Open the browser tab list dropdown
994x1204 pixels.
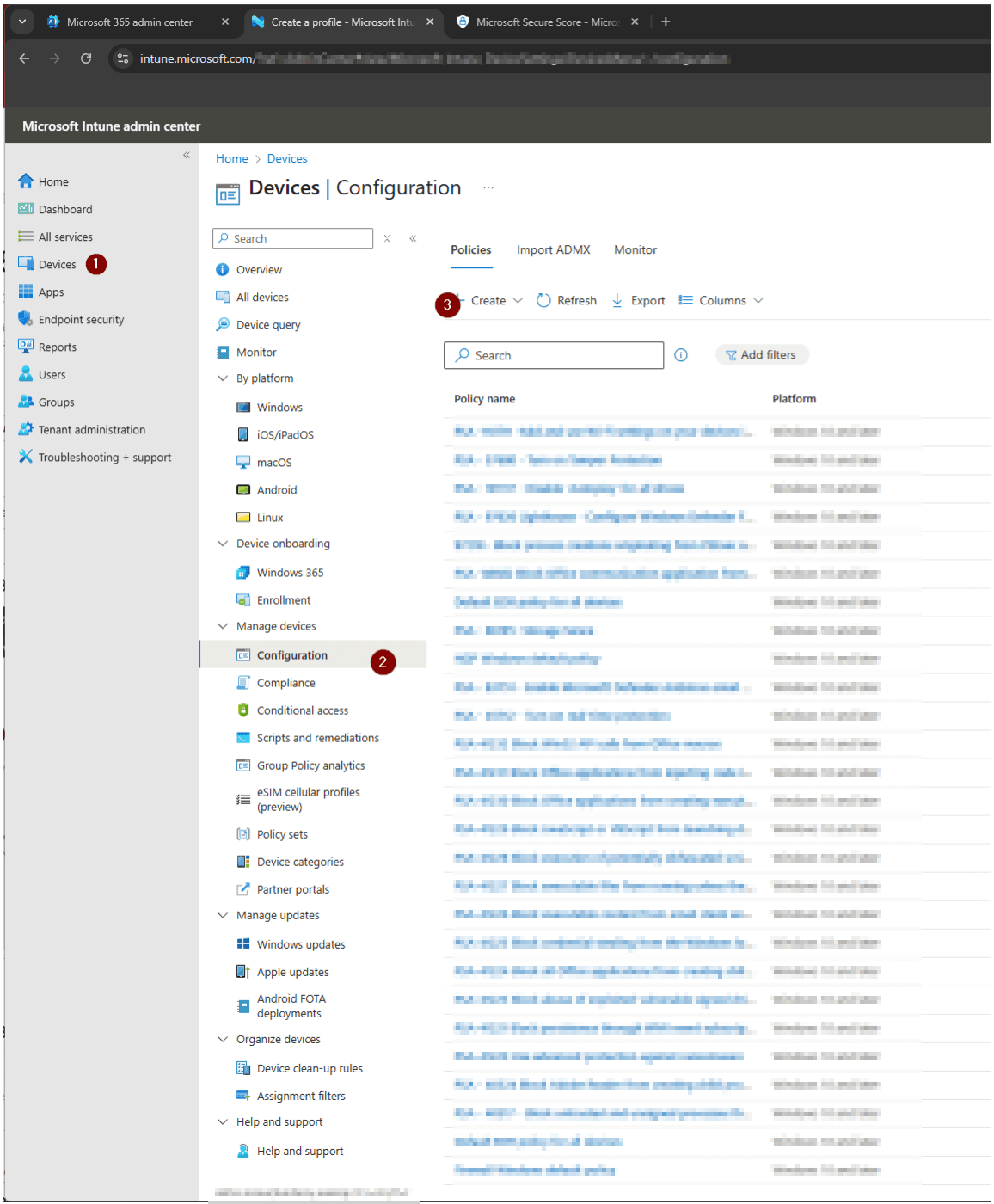(22, 21)
